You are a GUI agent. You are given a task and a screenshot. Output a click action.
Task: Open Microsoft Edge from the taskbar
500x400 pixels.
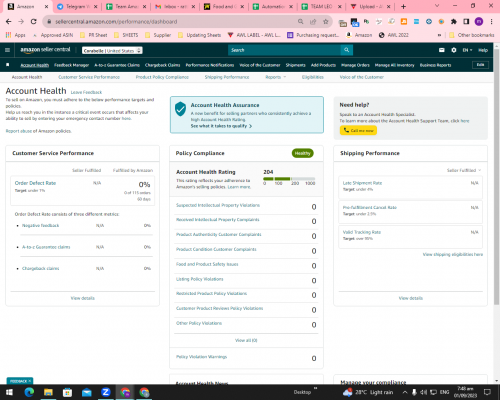[29, 392]
